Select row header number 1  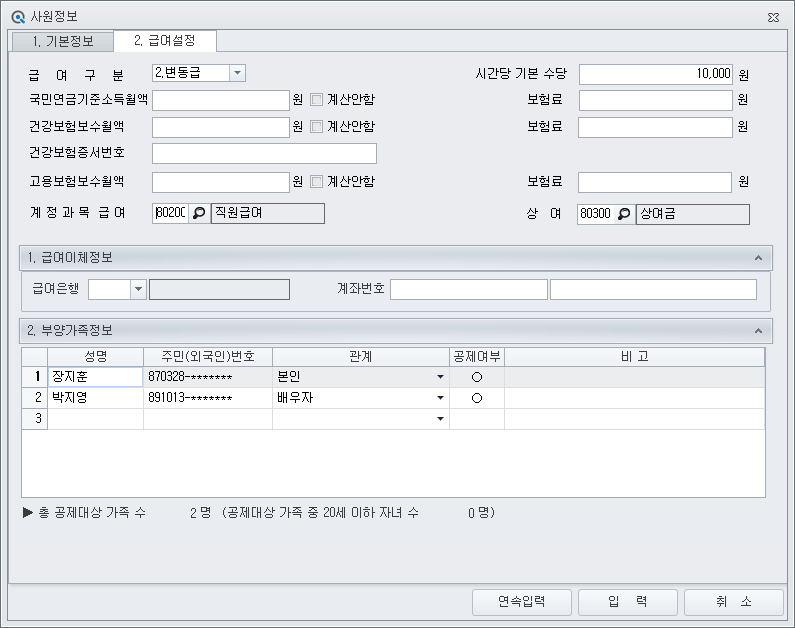(34, 377)
